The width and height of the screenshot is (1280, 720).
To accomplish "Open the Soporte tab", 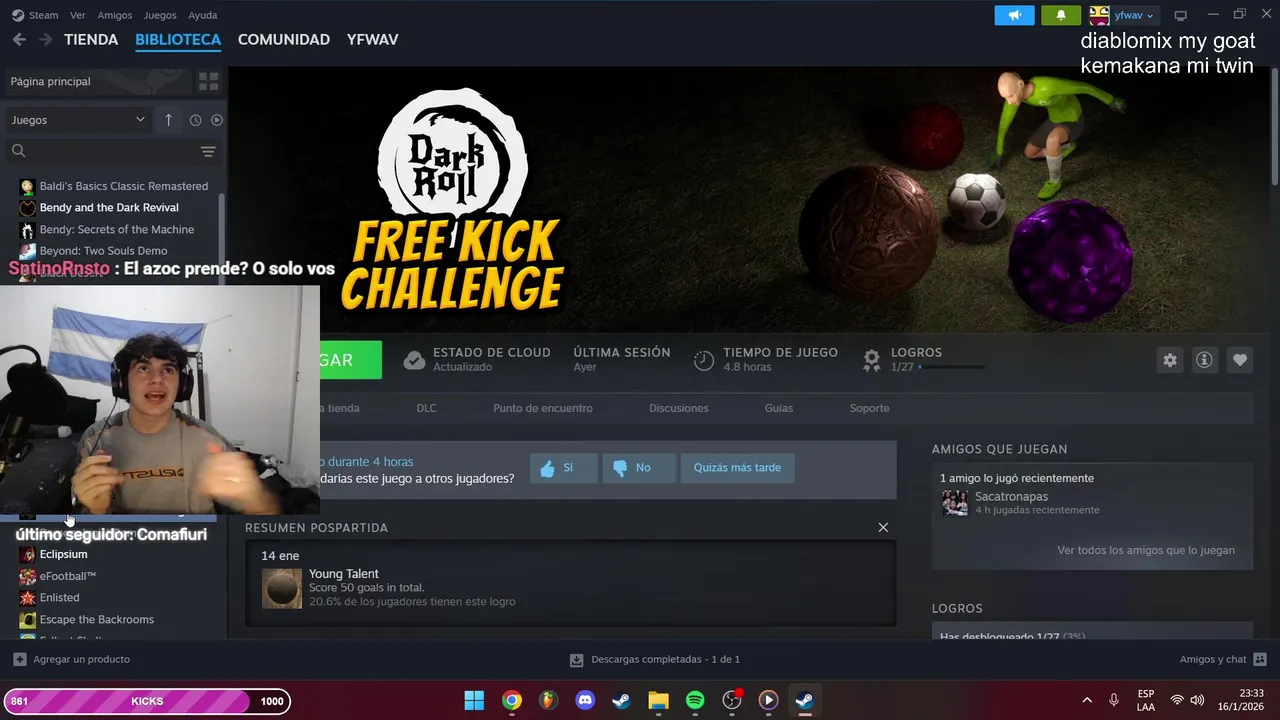I will pos(869,408).
